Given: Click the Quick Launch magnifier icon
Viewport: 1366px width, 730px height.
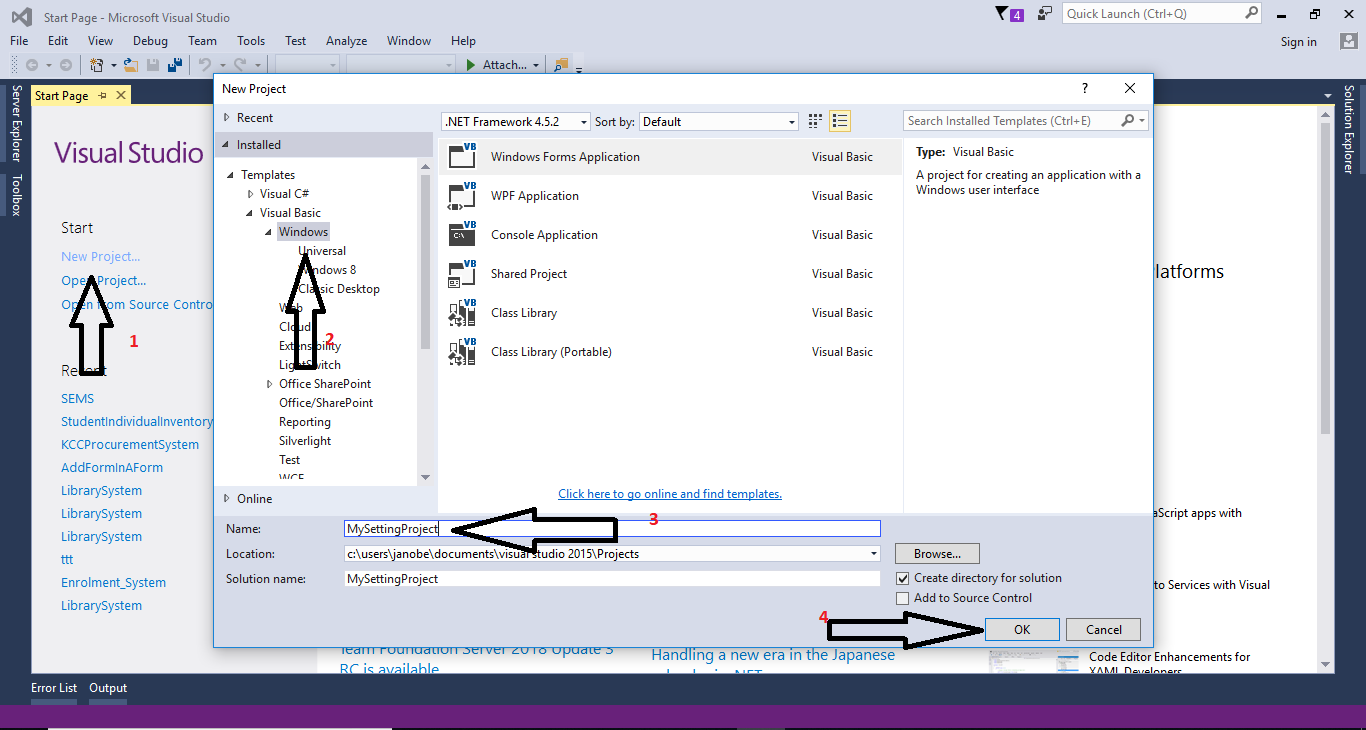Looking at the screenshot, I should 1251,13.
